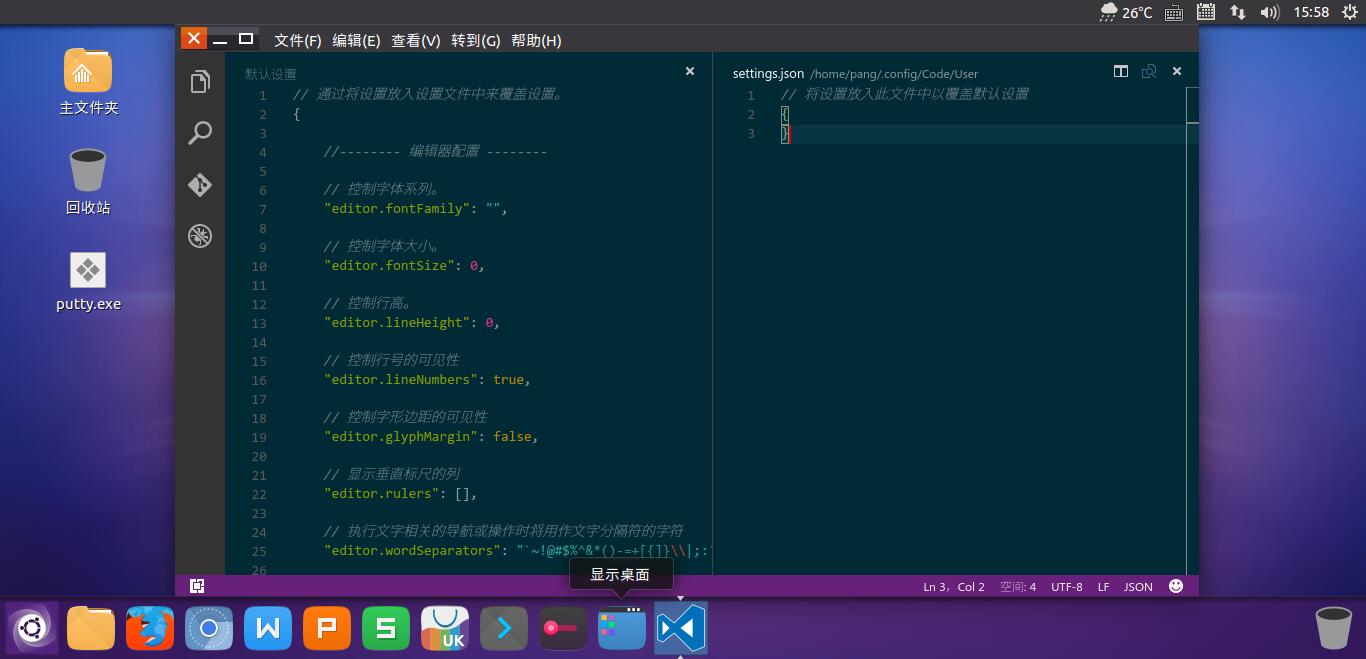
Task: Open the 帮助(H) menu
Action: point(536,40)
